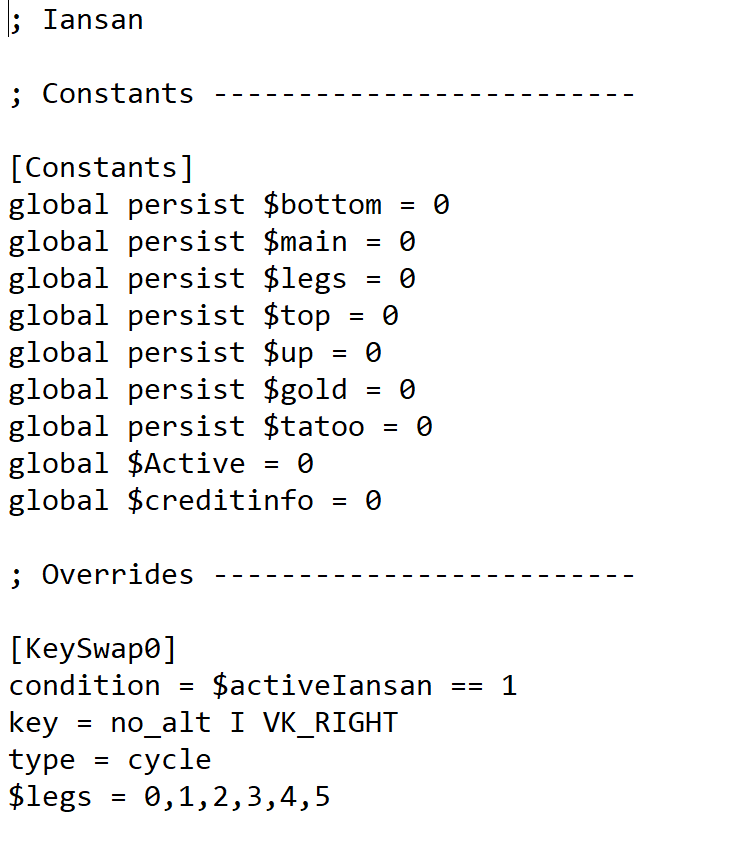This screenshot has width=733, height=846.
Task: Click the $gold variable name
Action: tap(305, 389)
